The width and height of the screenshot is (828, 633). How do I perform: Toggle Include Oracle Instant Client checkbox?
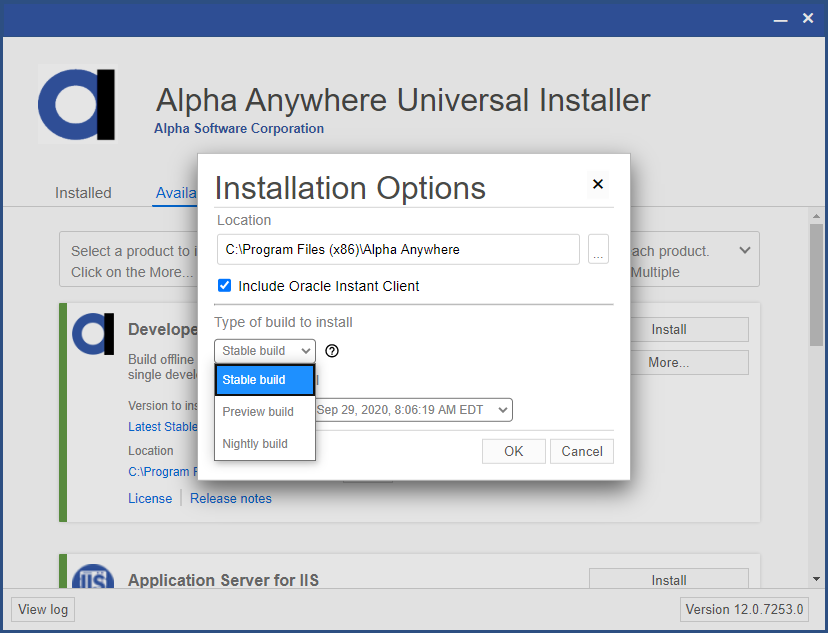pyautogui.click(x=224, y=286)
